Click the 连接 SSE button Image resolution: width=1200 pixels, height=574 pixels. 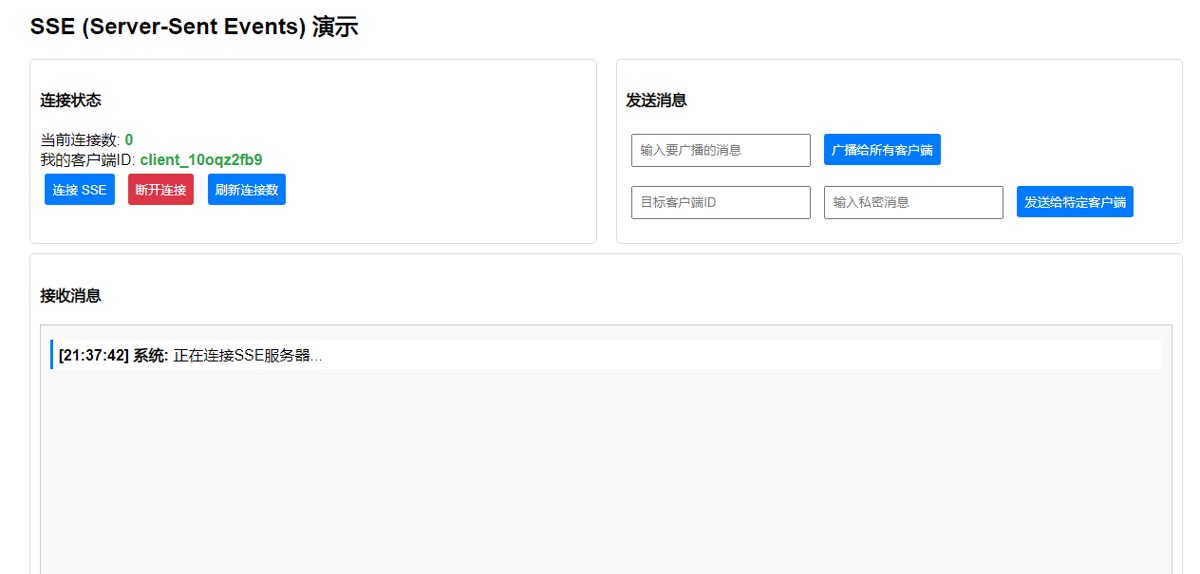point(79,190)
